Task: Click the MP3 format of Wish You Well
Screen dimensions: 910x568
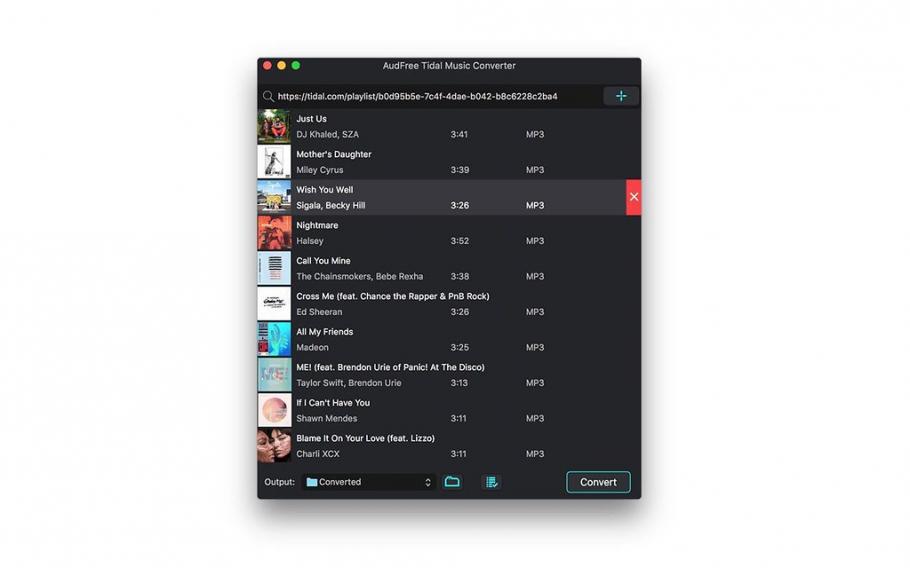Action: point(535,205)
